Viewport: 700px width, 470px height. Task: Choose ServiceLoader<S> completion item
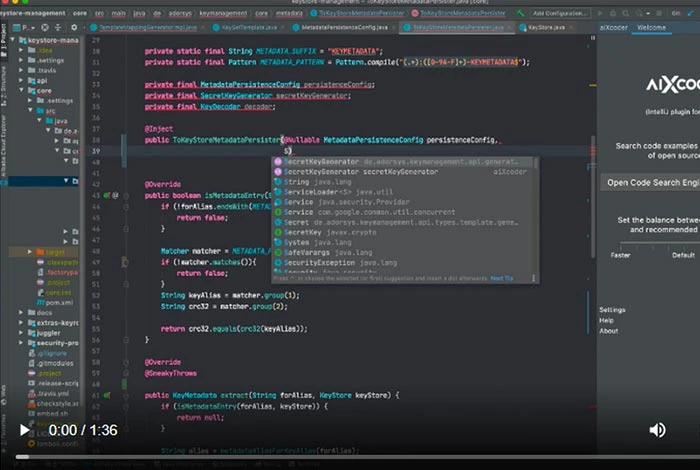[x=403, y=192]
